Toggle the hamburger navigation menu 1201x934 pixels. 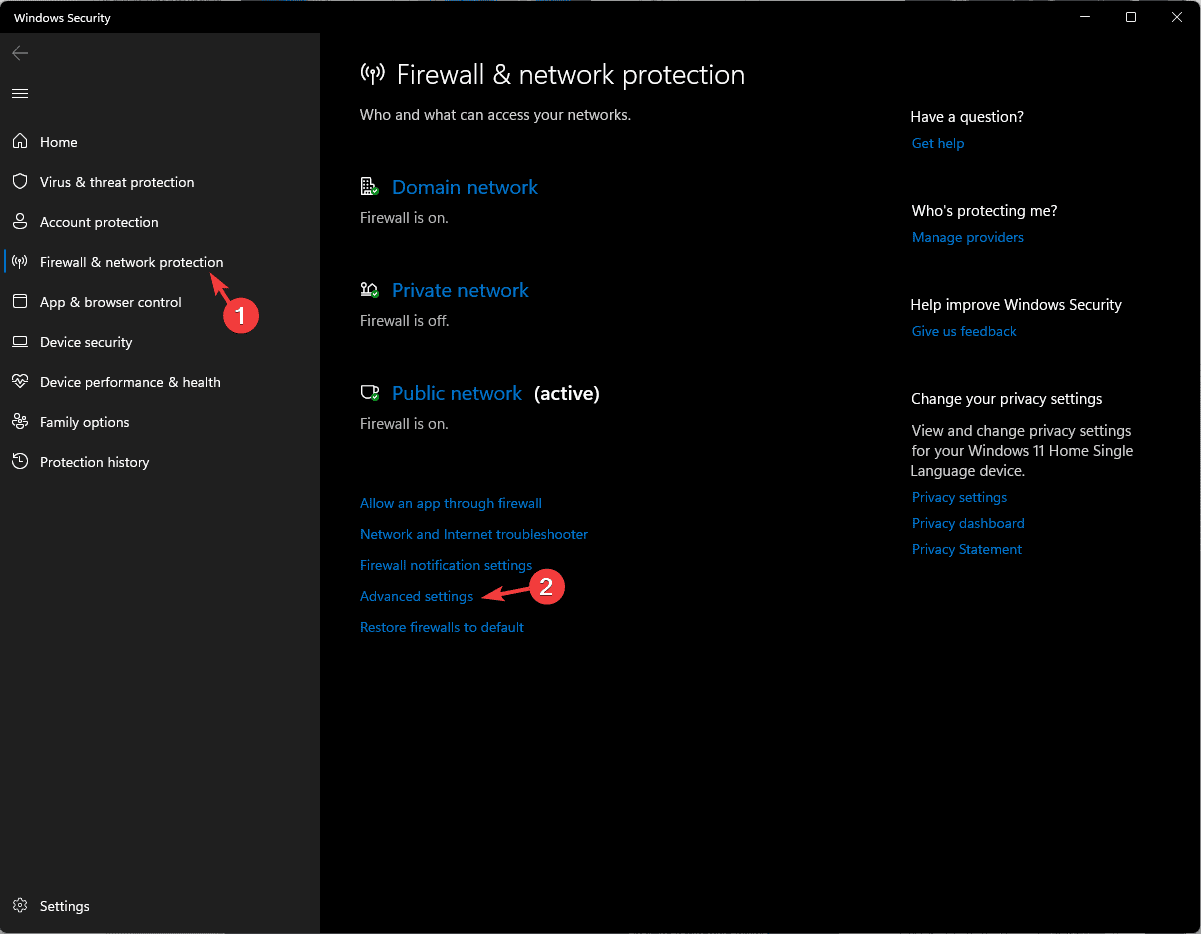coord(20,93)
